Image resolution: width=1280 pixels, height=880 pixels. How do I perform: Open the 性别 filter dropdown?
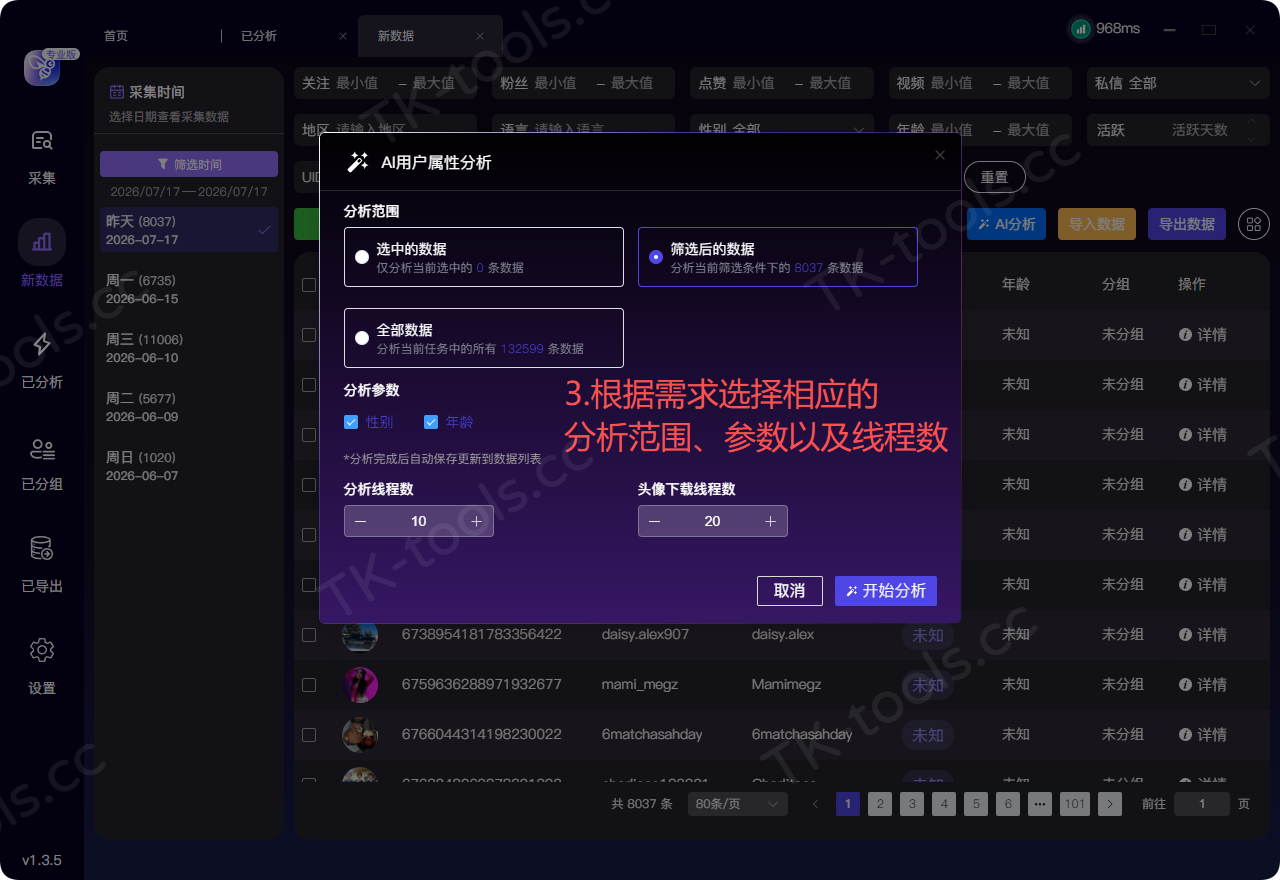(782, 129)
